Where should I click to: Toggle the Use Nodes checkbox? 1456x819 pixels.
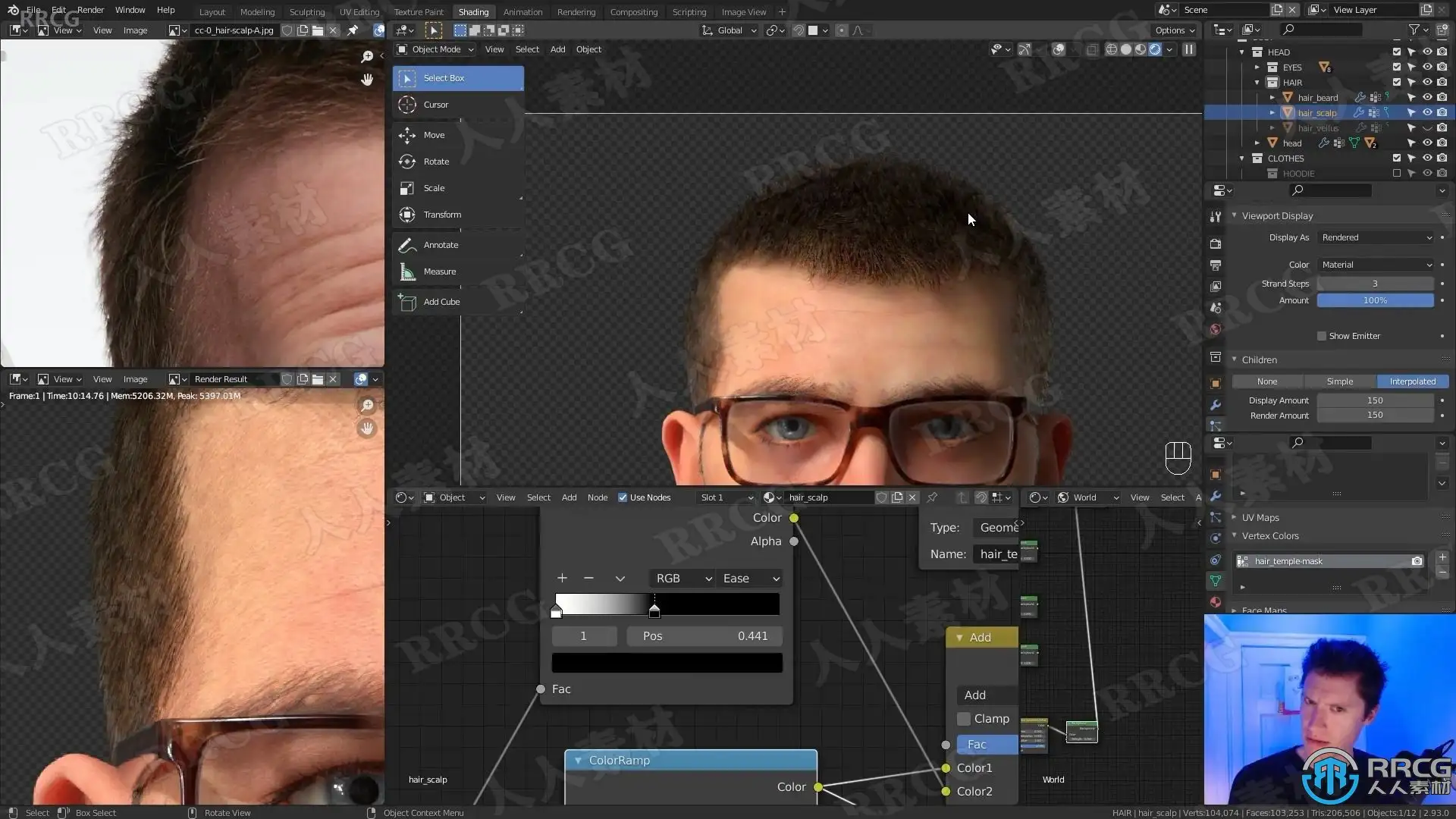(x=623, y=497)
